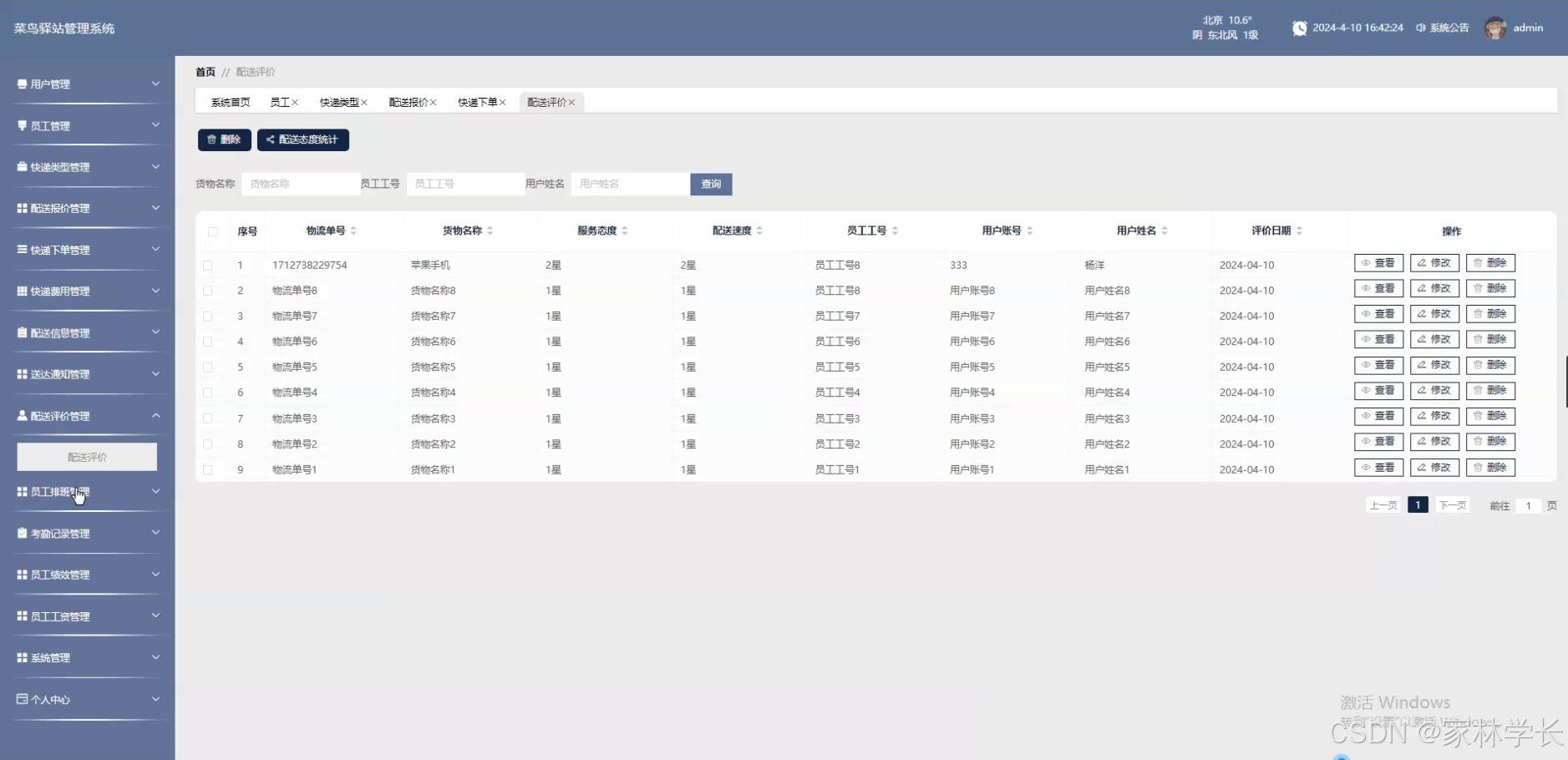Edit the 物流单号8 row with 修改
The width and height of the screenshot is (1568, 760).
1434,288
